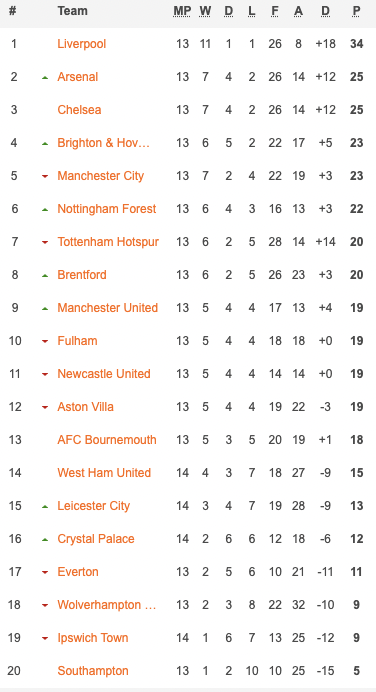The image size is (376, 692).
Task: Click the green up arrow beside Brentford
Action: click(45, 275)
